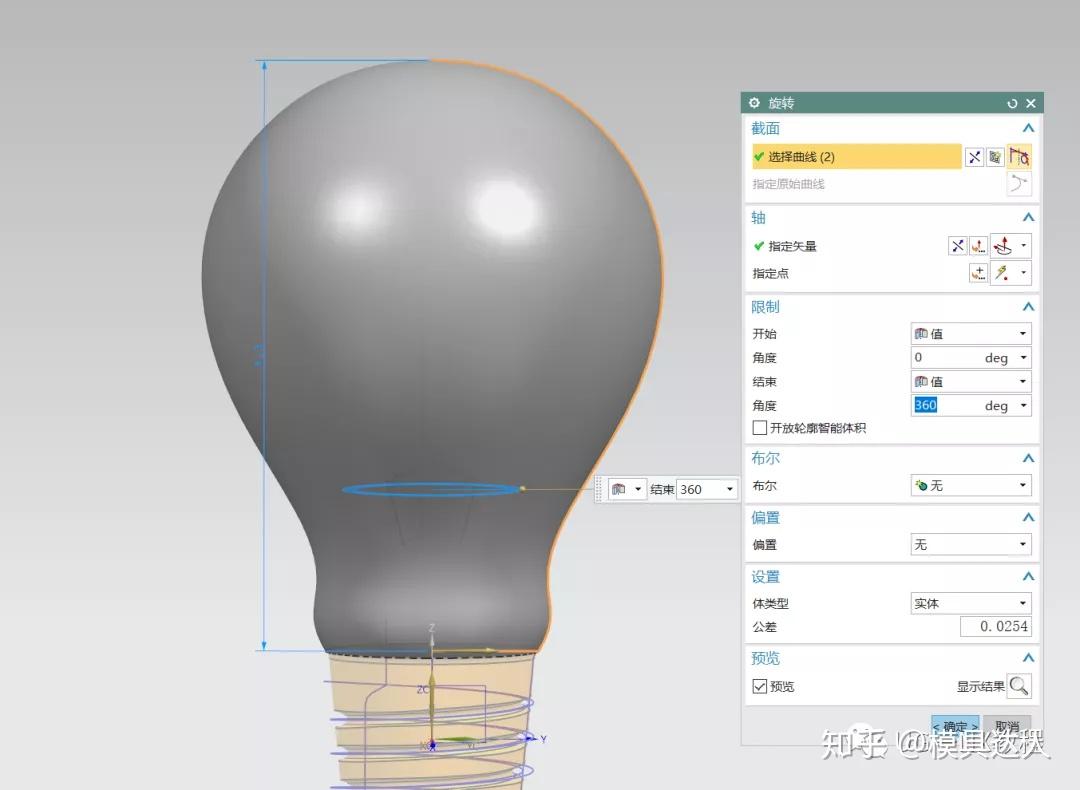Open the point constructor icon beside 指定点

(977, 272)
